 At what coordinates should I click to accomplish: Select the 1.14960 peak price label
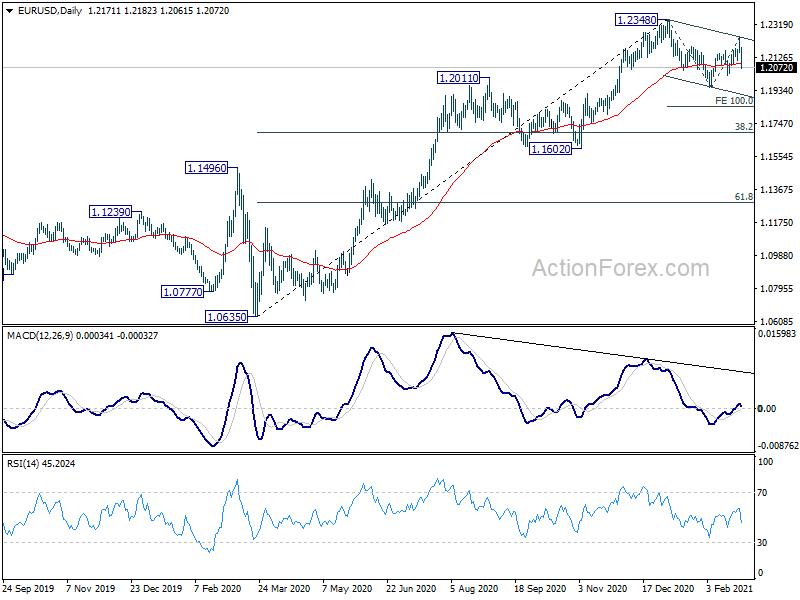tap(206, 168)
